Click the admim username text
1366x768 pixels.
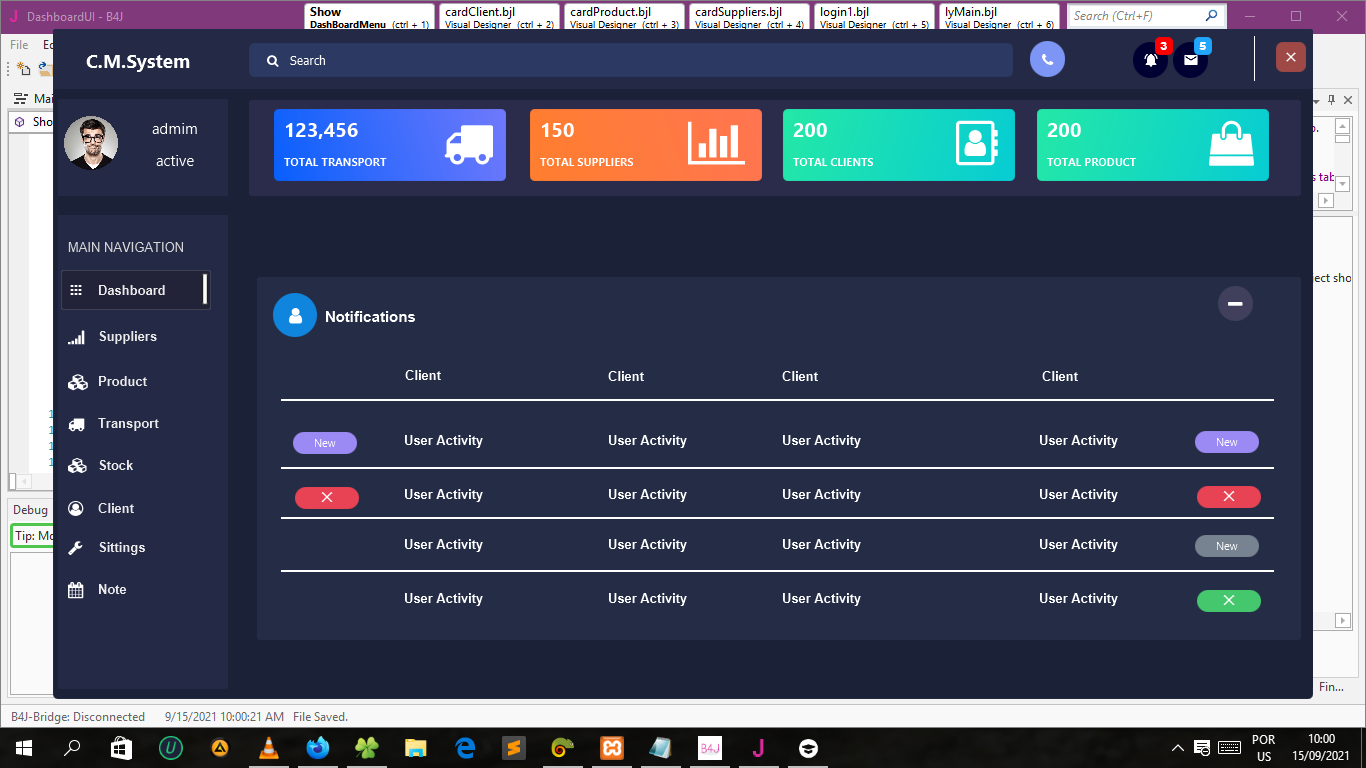175,129
